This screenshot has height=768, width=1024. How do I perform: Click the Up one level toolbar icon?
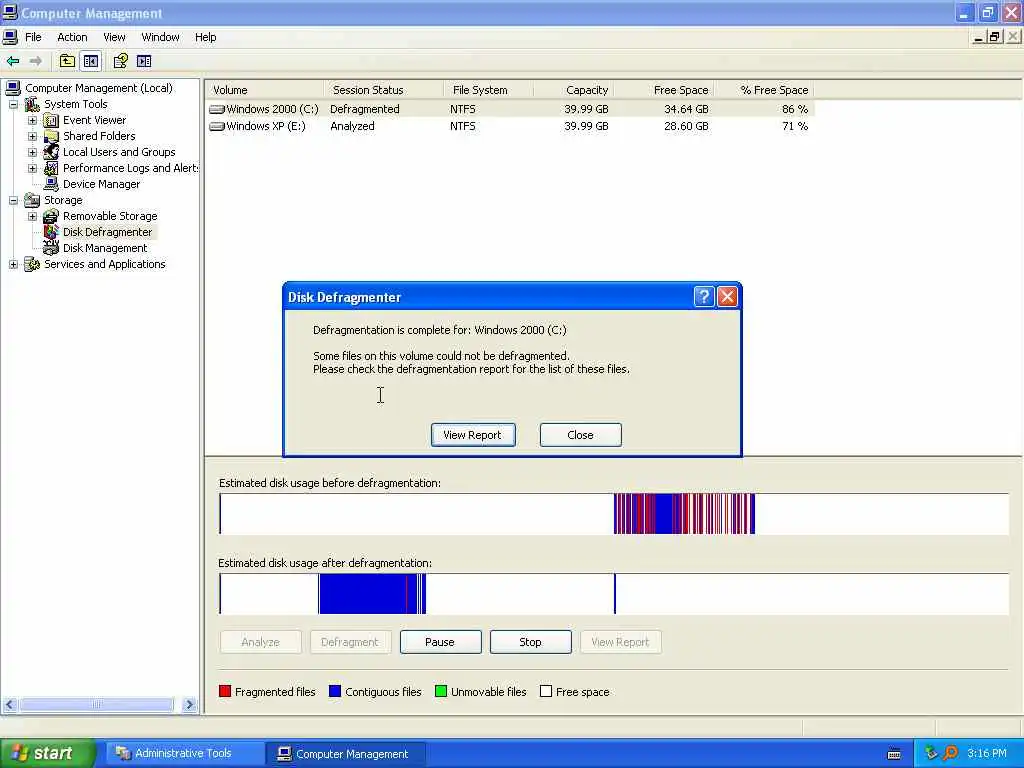67,61
